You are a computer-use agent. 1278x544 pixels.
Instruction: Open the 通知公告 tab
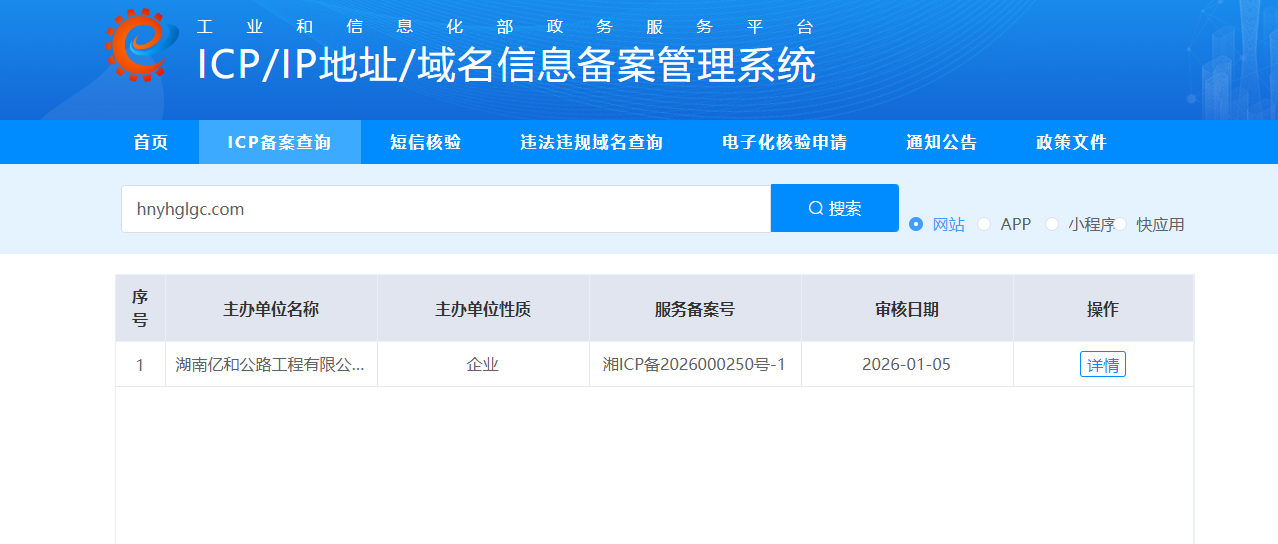tap(941, 142)
